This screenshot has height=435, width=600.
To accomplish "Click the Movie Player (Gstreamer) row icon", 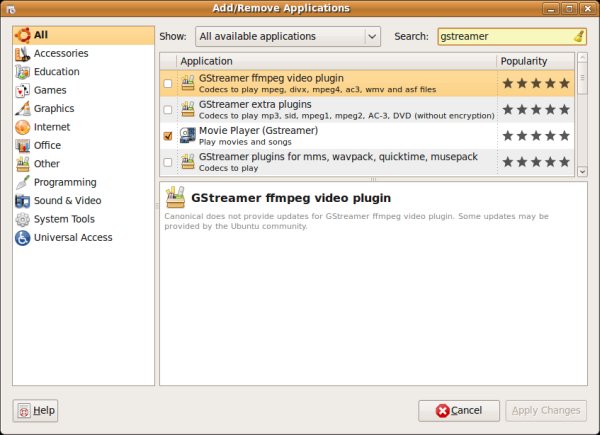I will (188, 135).
